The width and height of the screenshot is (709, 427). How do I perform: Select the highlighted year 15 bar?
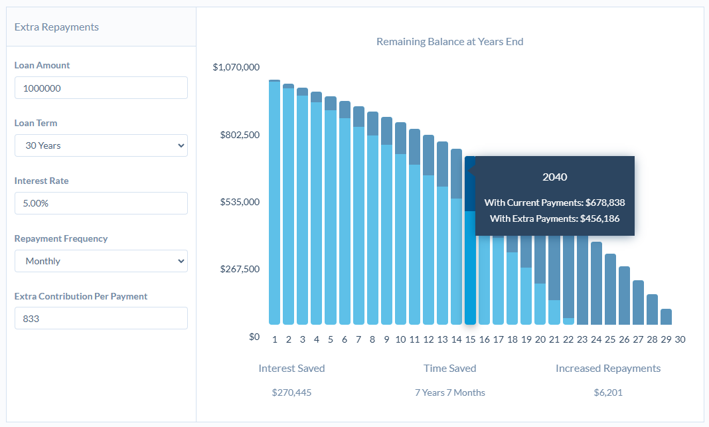click(x=470, y=270)
